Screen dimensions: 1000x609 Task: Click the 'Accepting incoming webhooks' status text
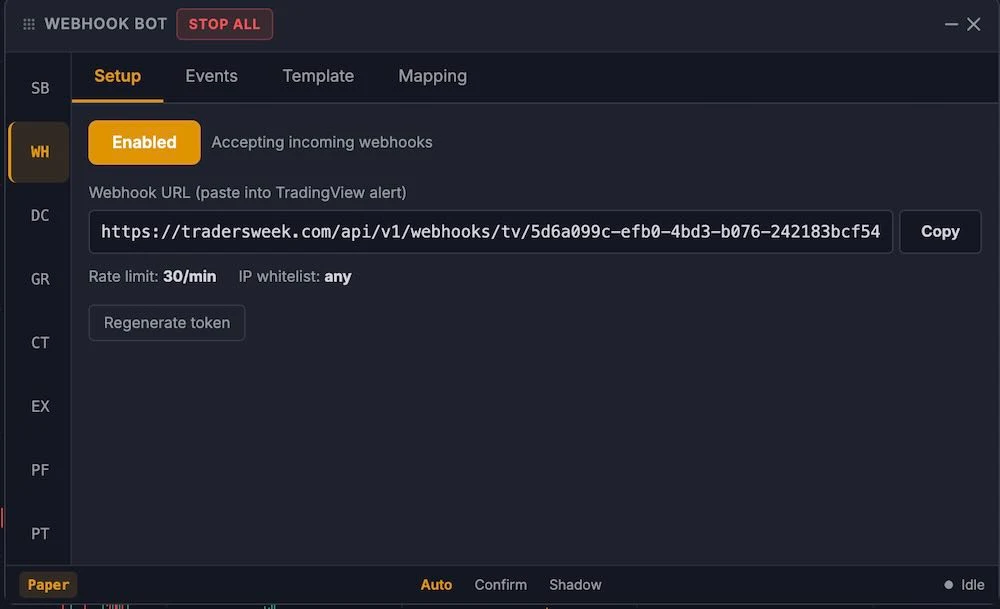point(322,142)
